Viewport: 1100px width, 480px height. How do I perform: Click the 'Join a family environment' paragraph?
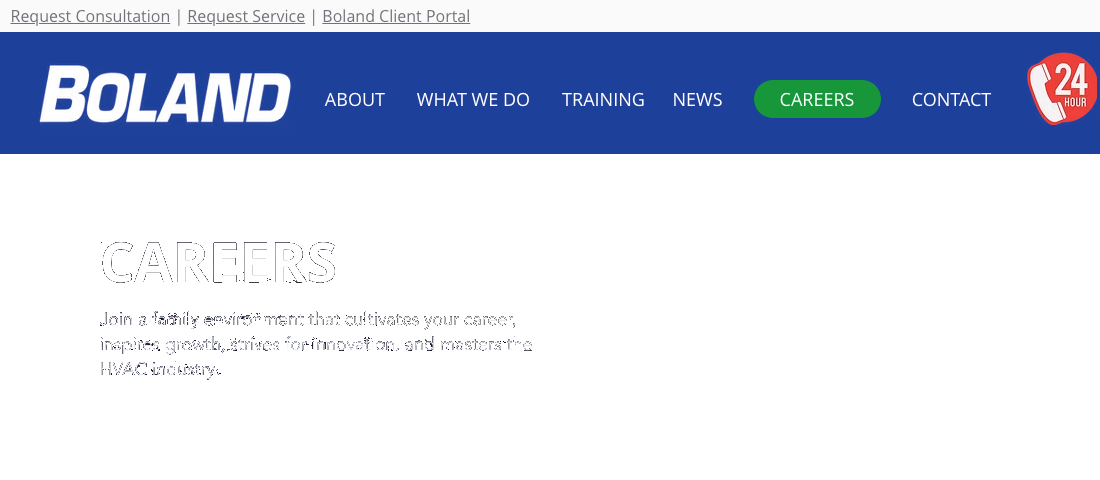[316, 345]
